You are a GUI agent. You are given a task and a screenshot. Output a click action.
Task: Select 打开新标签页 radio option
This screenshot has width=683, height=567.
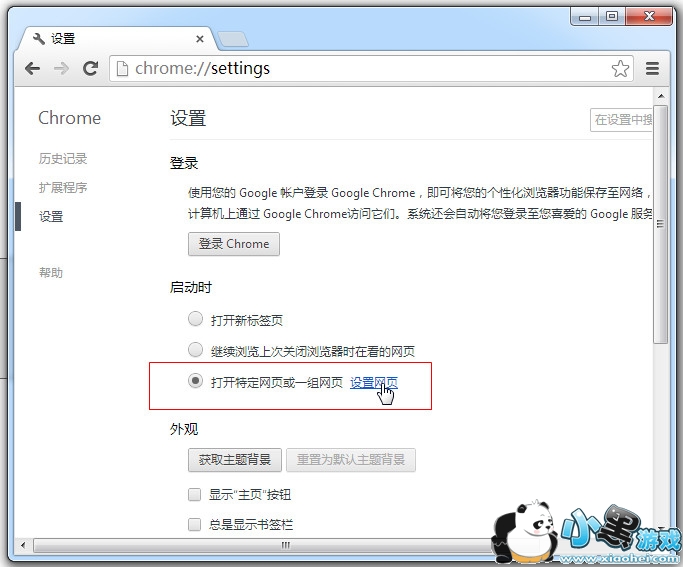coord(195,319)
